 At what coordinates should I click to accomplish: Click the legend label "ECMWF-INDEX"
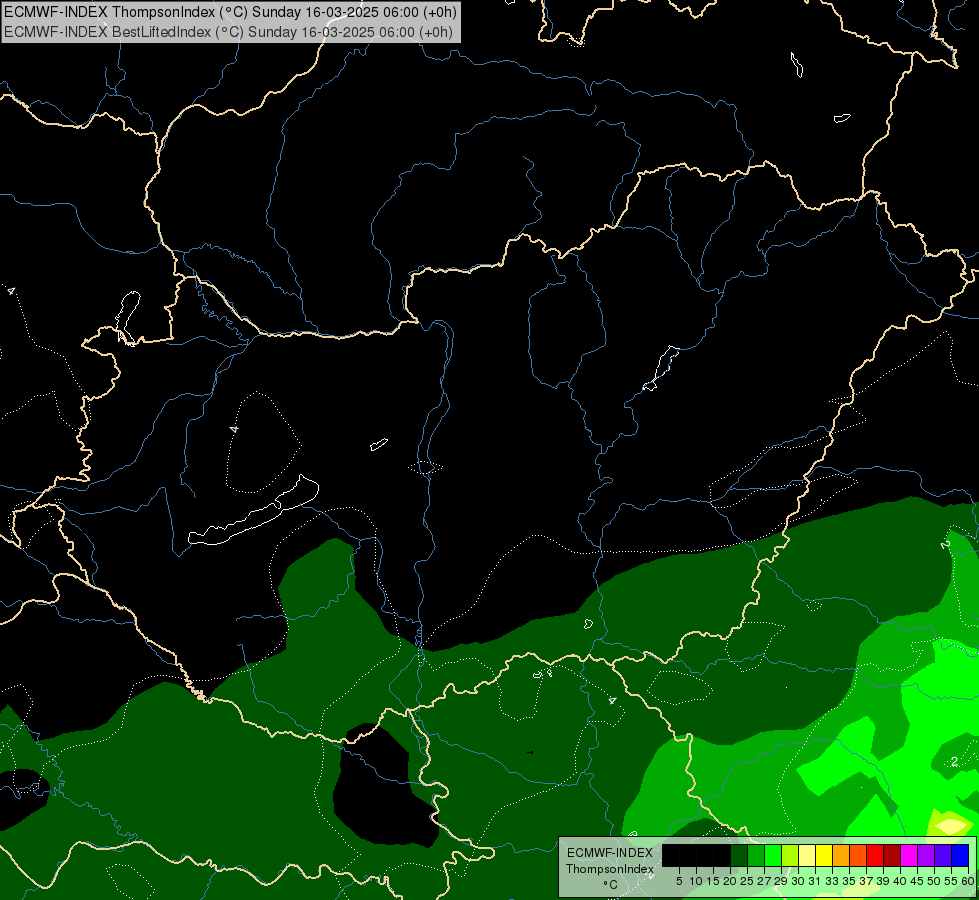tap(609, 853)
